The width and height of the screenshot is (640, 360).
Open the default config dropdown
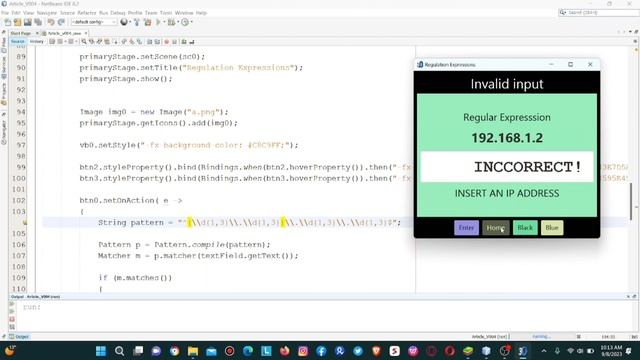click(94, 22)
